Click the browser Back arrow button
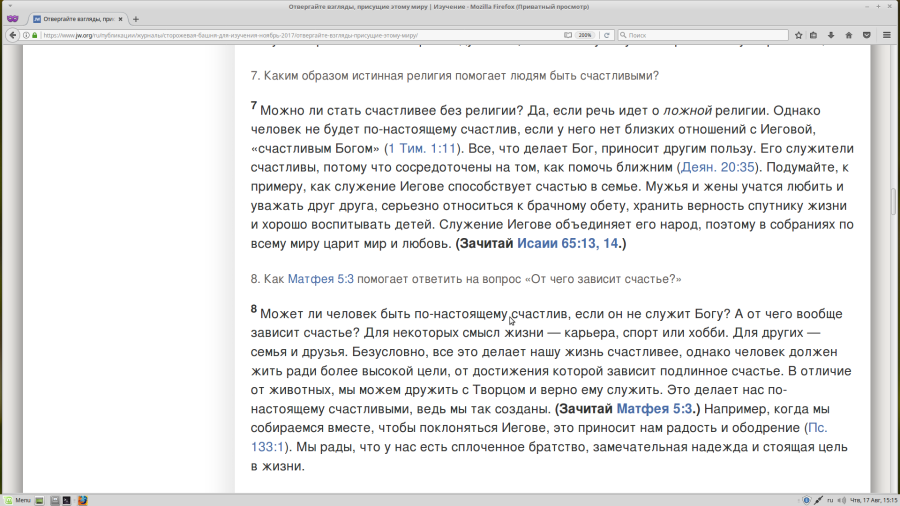Image resolution: width=900 pixels, height=506 pixels. (13, 35)
